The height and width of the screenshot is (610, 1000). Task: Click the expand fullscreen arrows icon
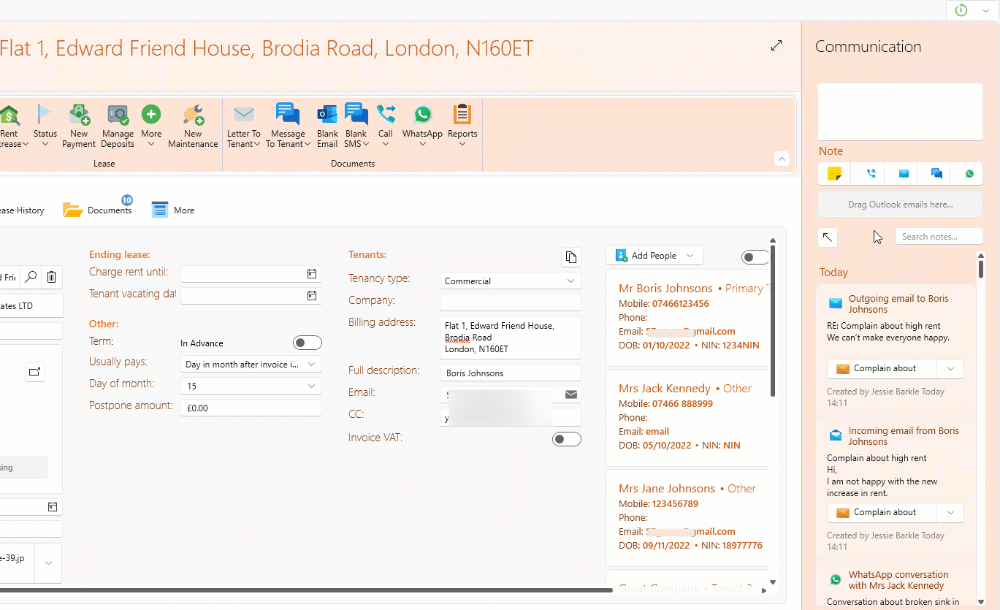pos(776,46)
